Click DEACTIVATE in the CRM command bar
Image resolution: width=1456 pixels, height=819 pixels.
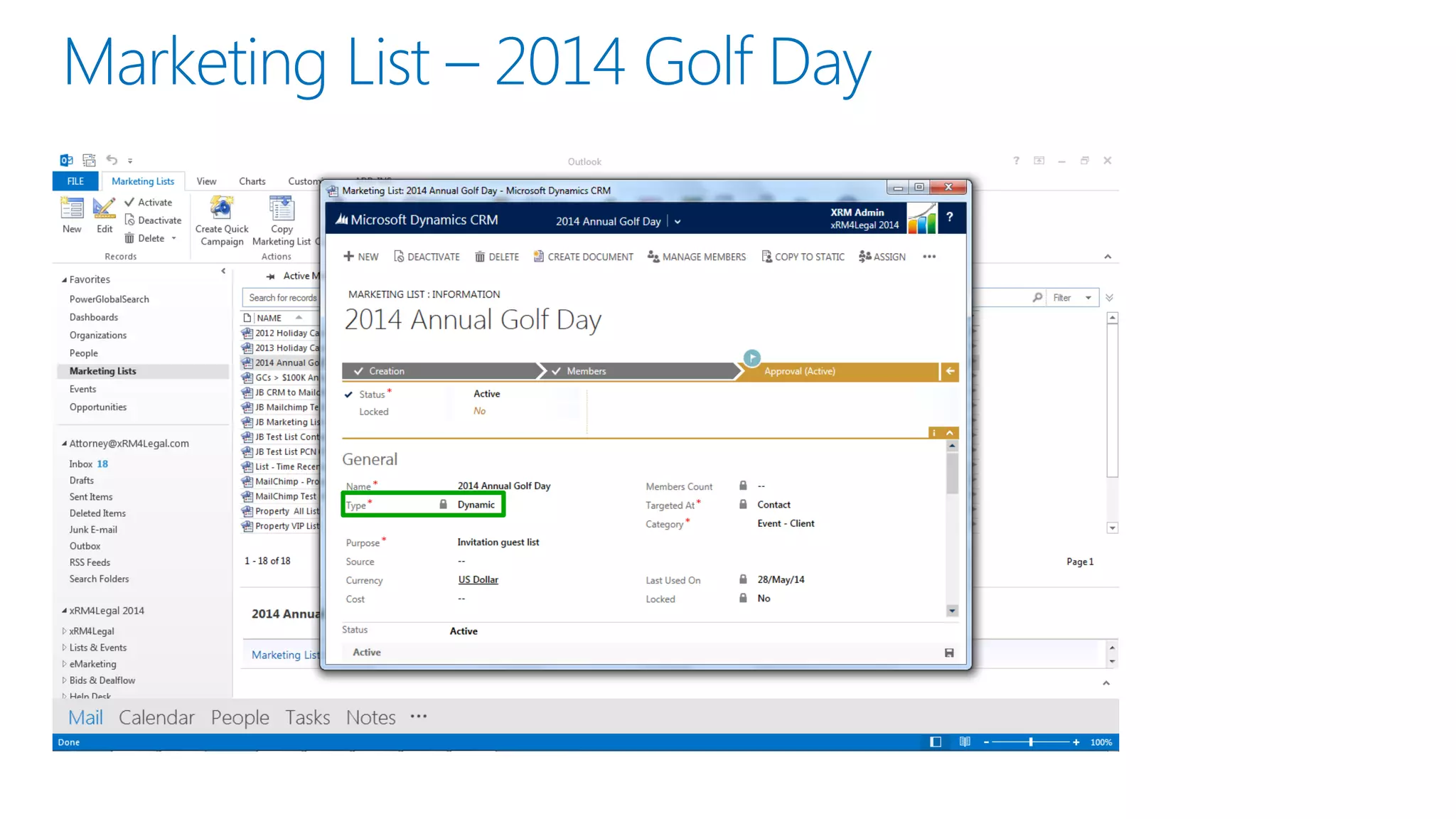coord(427,257)
